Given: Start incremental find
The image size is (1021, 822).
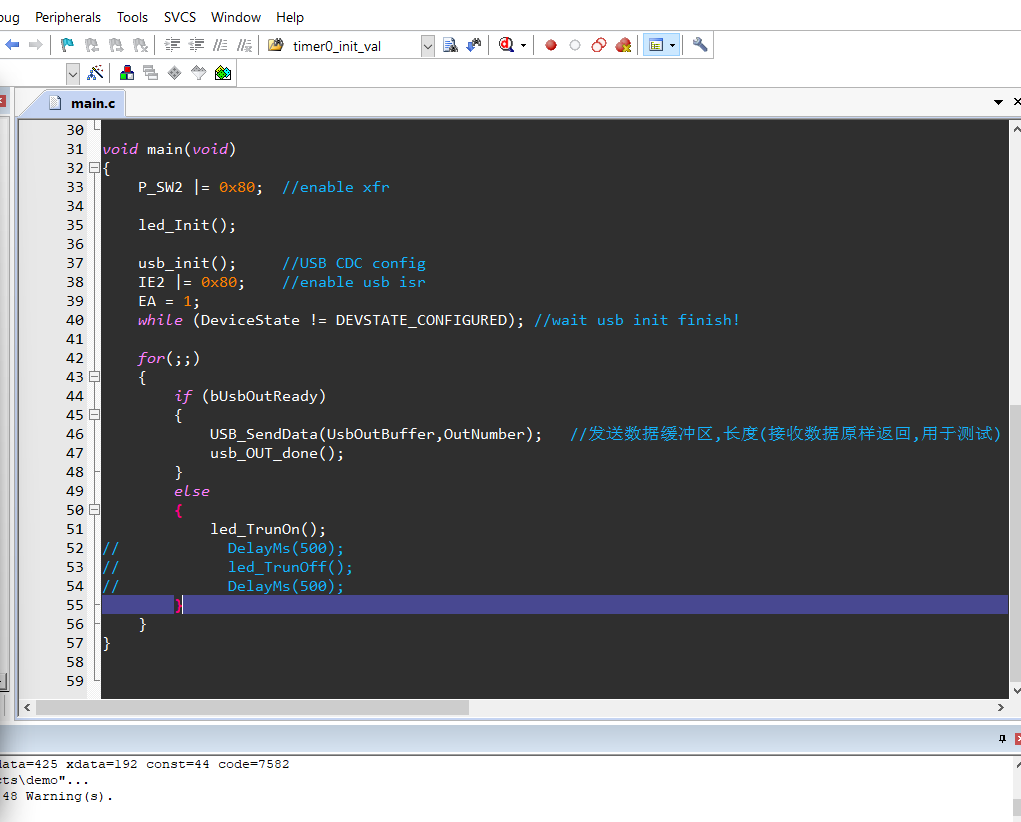Looking at the screenshot, I should [474, 45].
